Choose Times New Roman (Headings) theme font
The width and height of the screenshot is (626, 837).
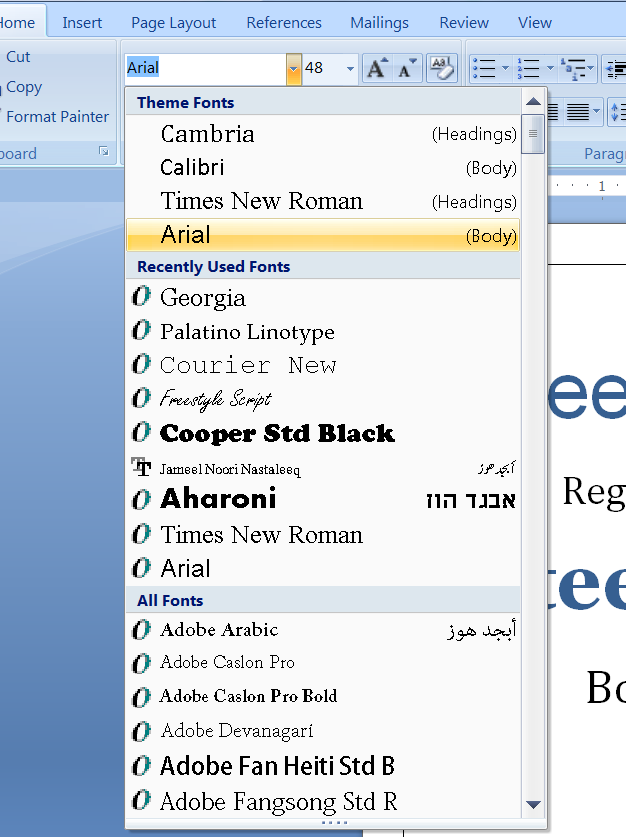coord(323,201)
